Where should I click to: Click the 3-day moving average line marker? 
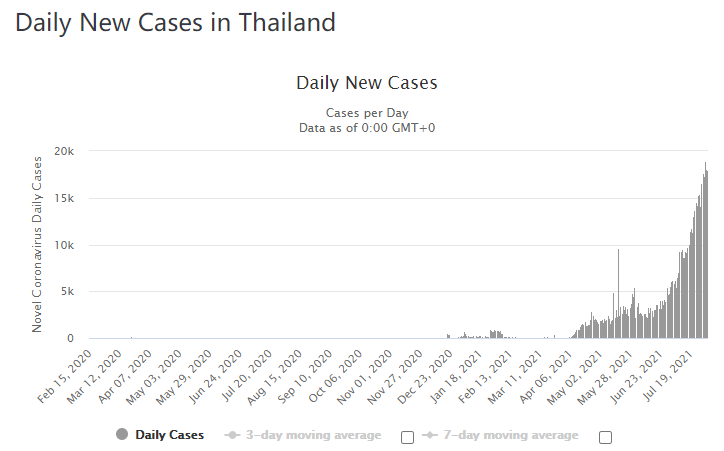[231, 435]
